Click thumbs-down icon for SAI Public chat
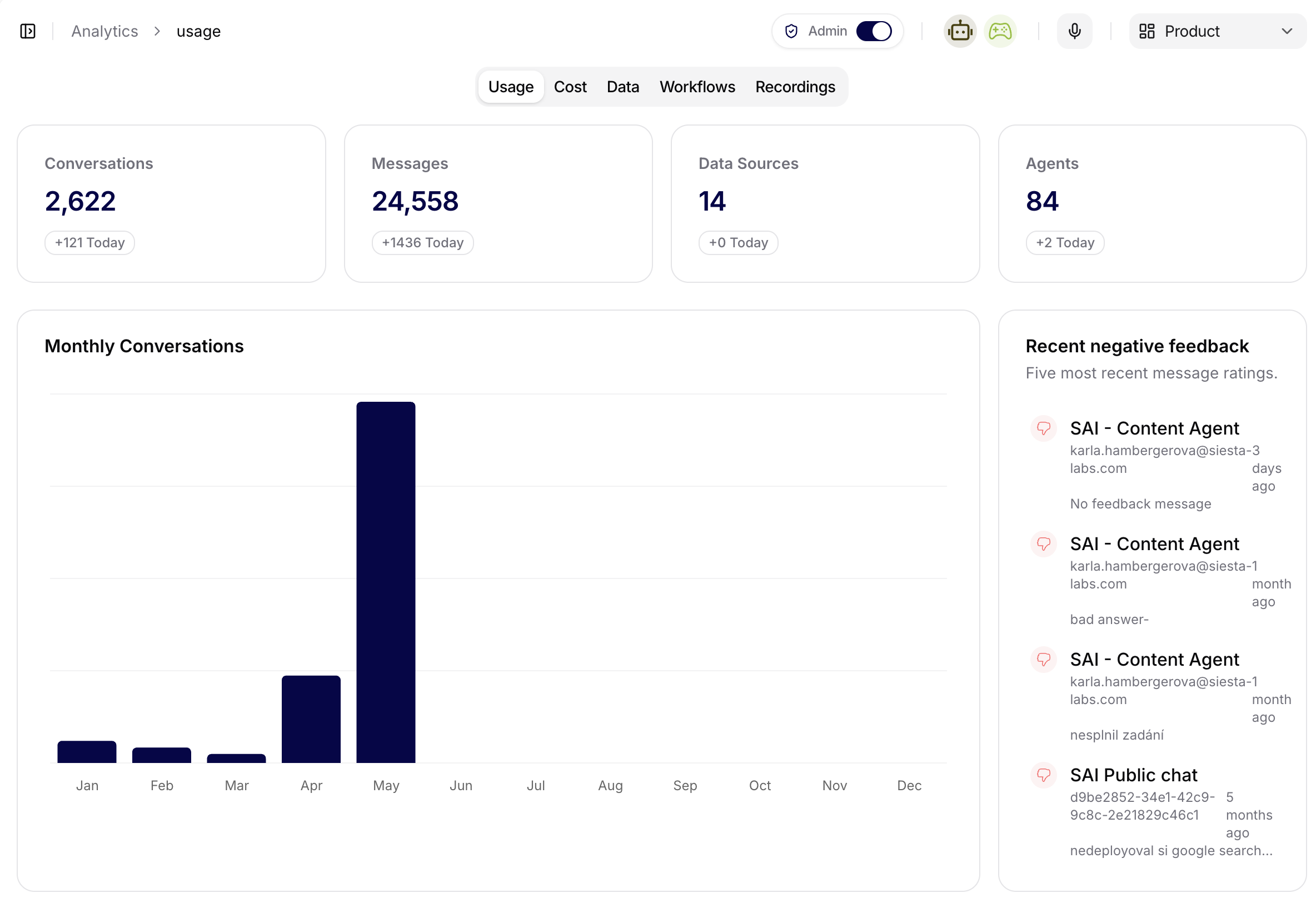This screenshot has height=898, width=1316. [1043, 775]
